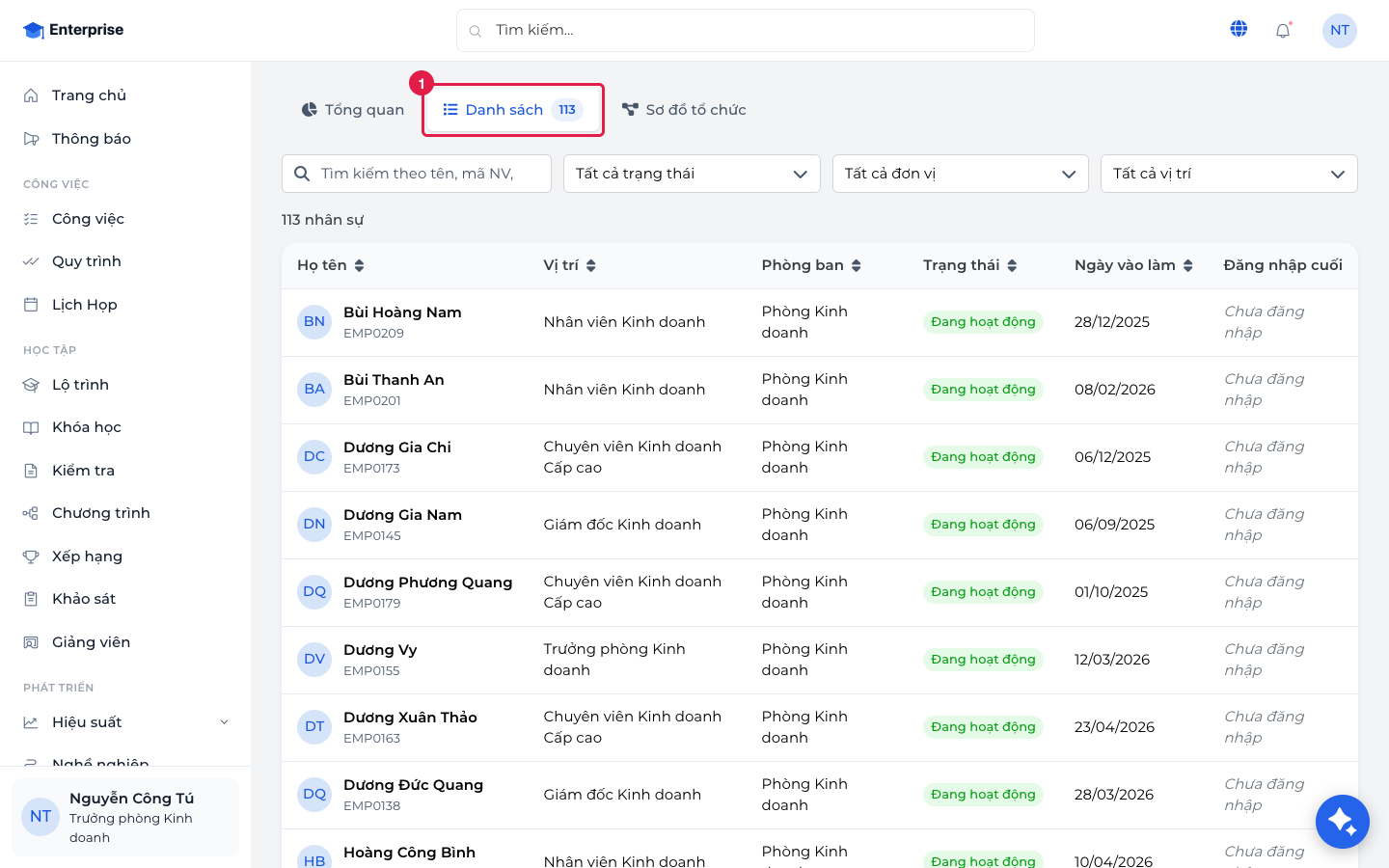Click the 113 nhân sự count text
The height and width of the screenshot is (868, 1389).
point(322,220)
